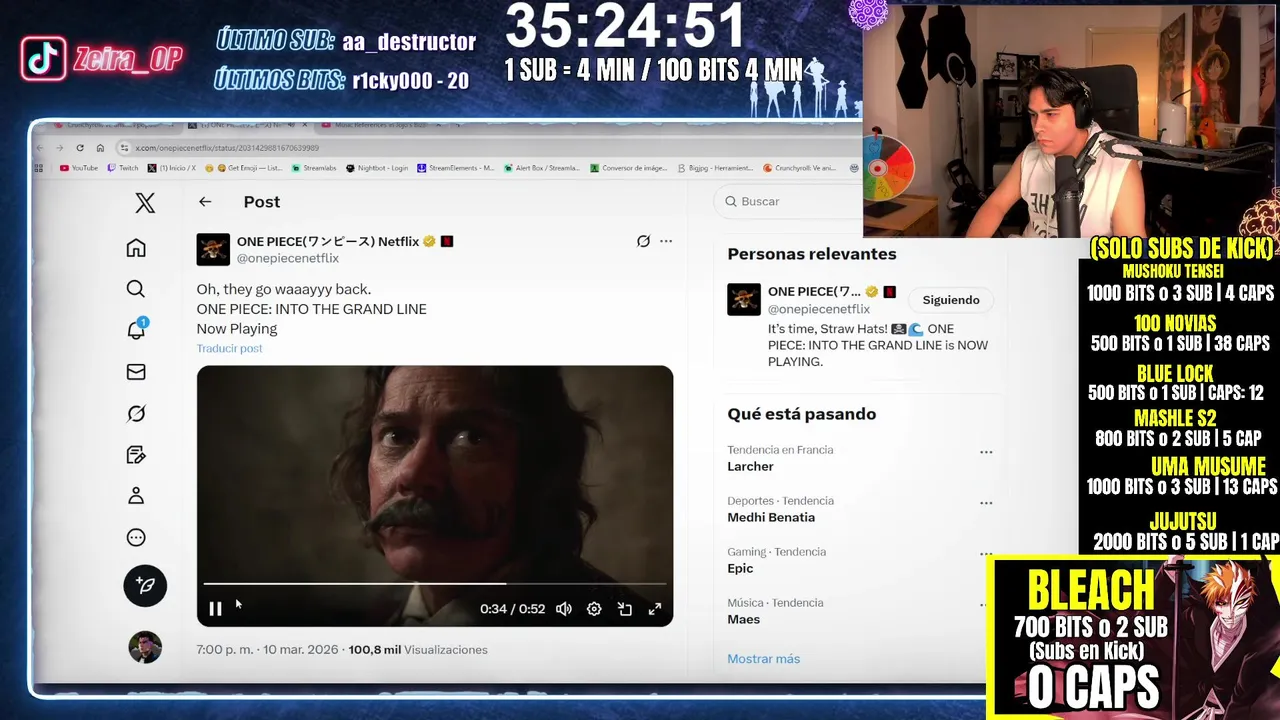1280x720 pixels.
Task: Open the Streamlabs bookmark
Action: (314, 168)
